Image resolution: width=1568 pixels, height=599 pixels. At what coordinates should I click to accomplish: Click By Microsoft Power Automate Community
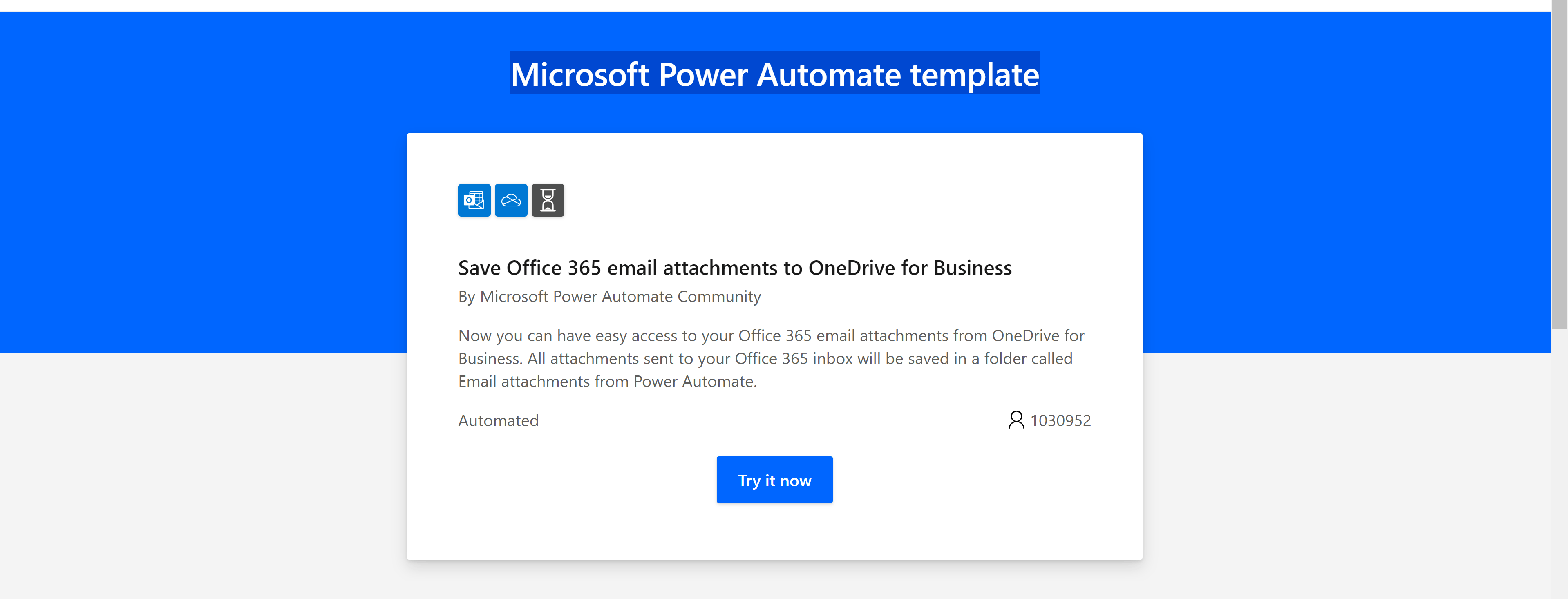click(609, 297)
